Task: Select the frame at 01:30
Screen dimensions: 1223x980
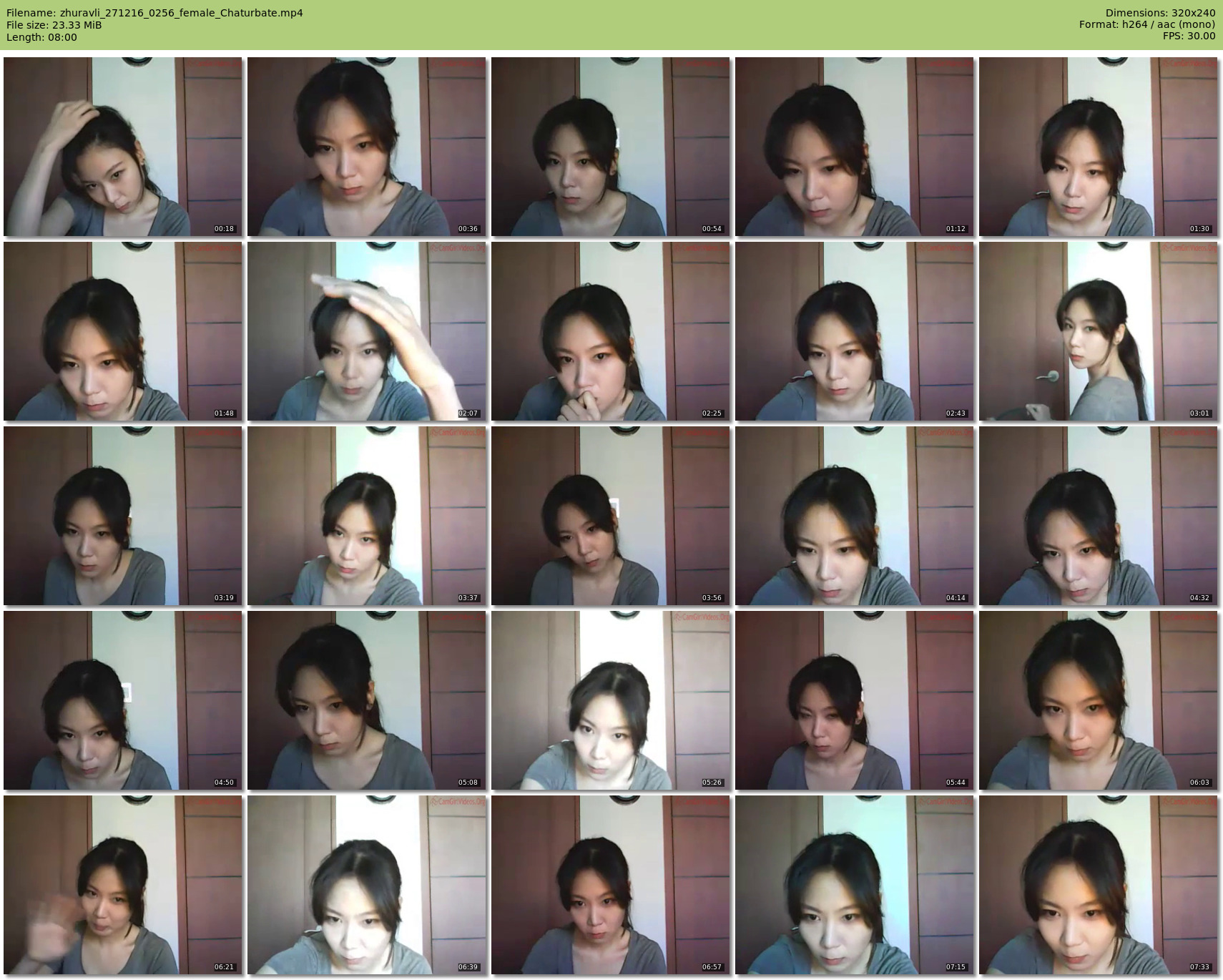Action: click(x=1098, y=147)
